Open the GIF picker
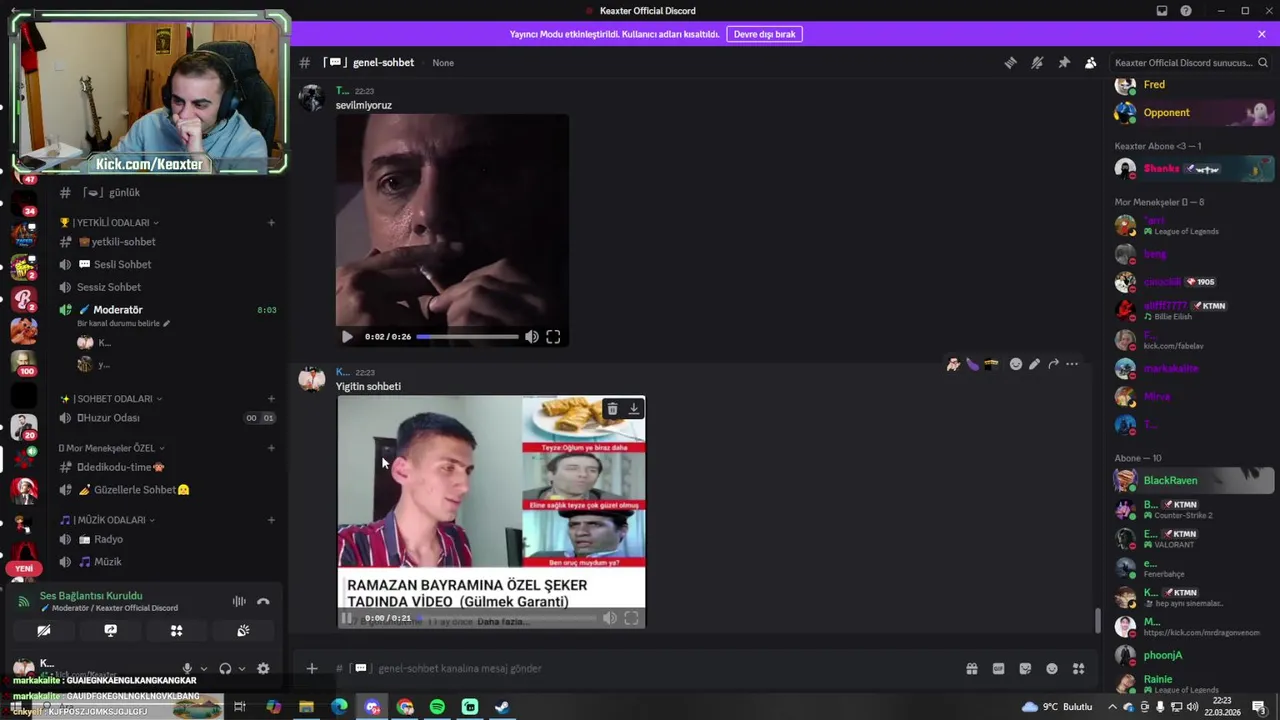 pos(998,668)
